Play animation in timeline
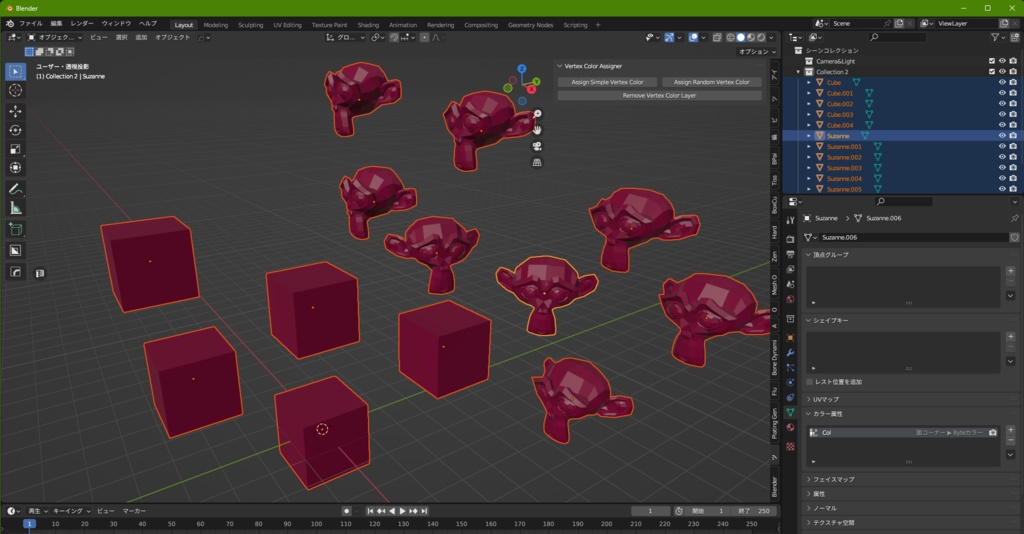This screenshot has height=534, width=1024. tap(402, 511)
